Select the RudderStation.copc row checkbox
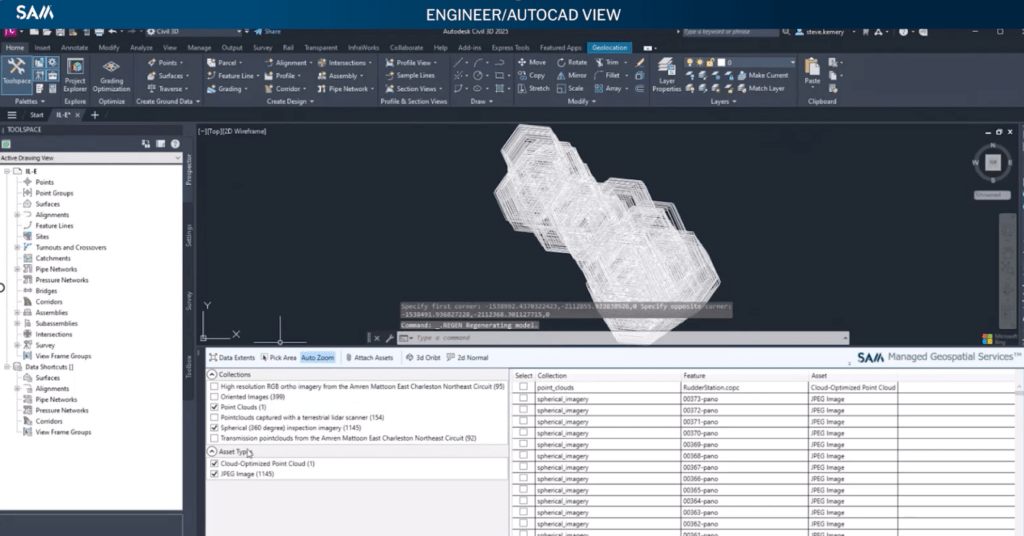 (x=523, y=387)
